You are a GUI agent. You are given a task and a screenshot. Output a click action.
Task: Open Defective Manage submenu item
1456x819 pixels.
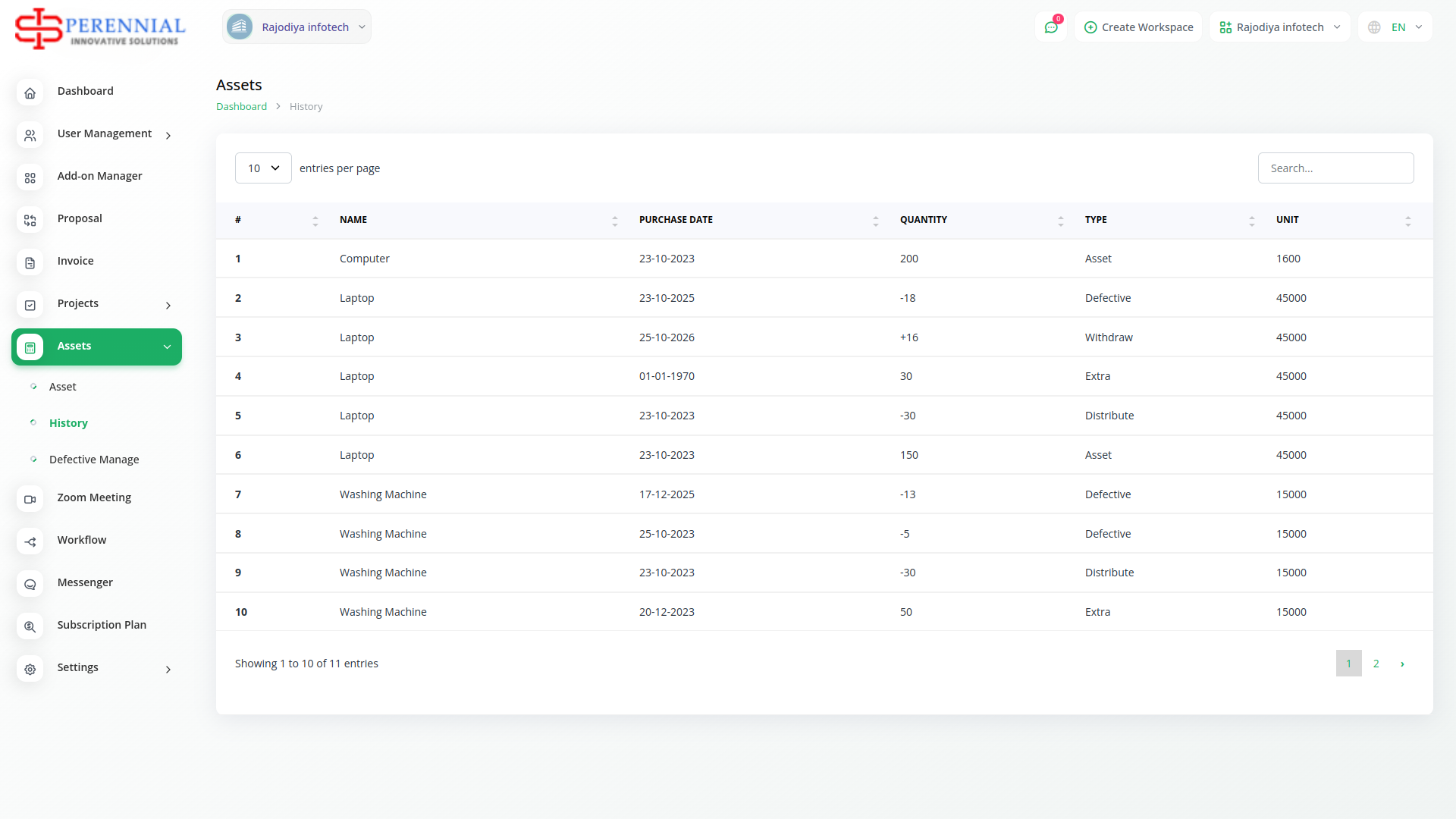(94, 460)
